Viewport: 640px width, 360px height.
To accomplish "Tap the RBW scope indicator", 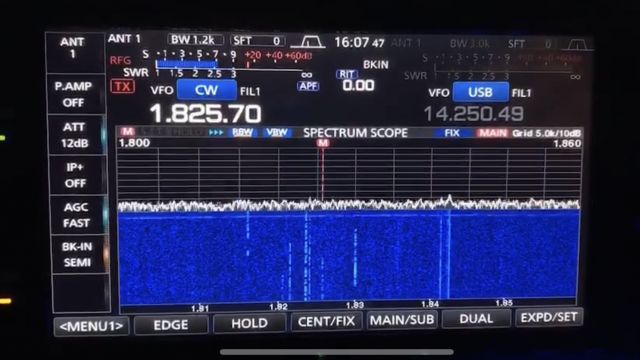I will (x=242, y=132).
